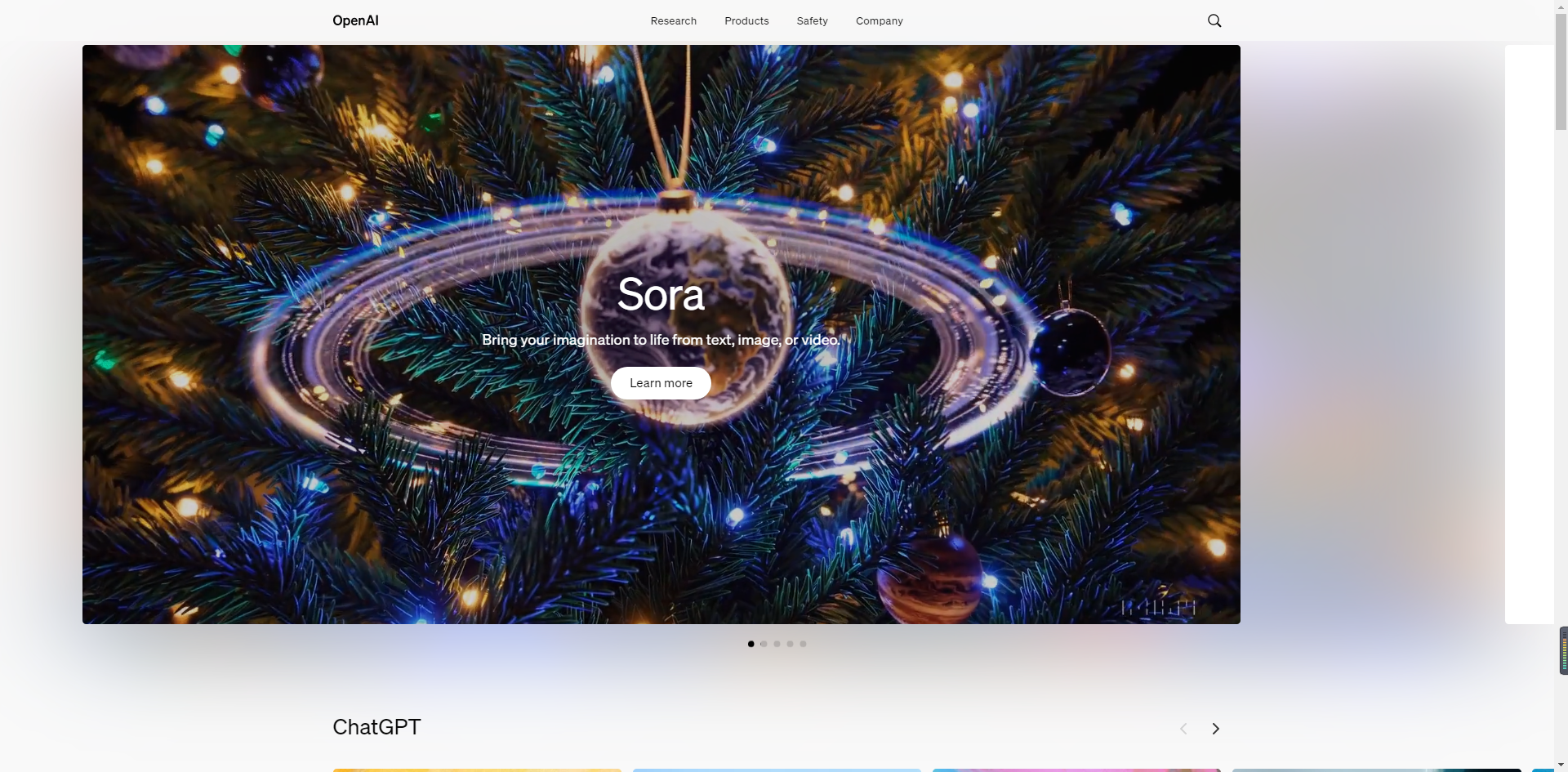
Task: Select the fourth carousel dot
Action: coord(790,643)
